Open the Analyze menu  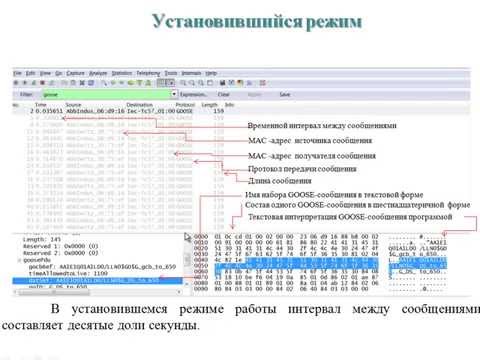98,73
